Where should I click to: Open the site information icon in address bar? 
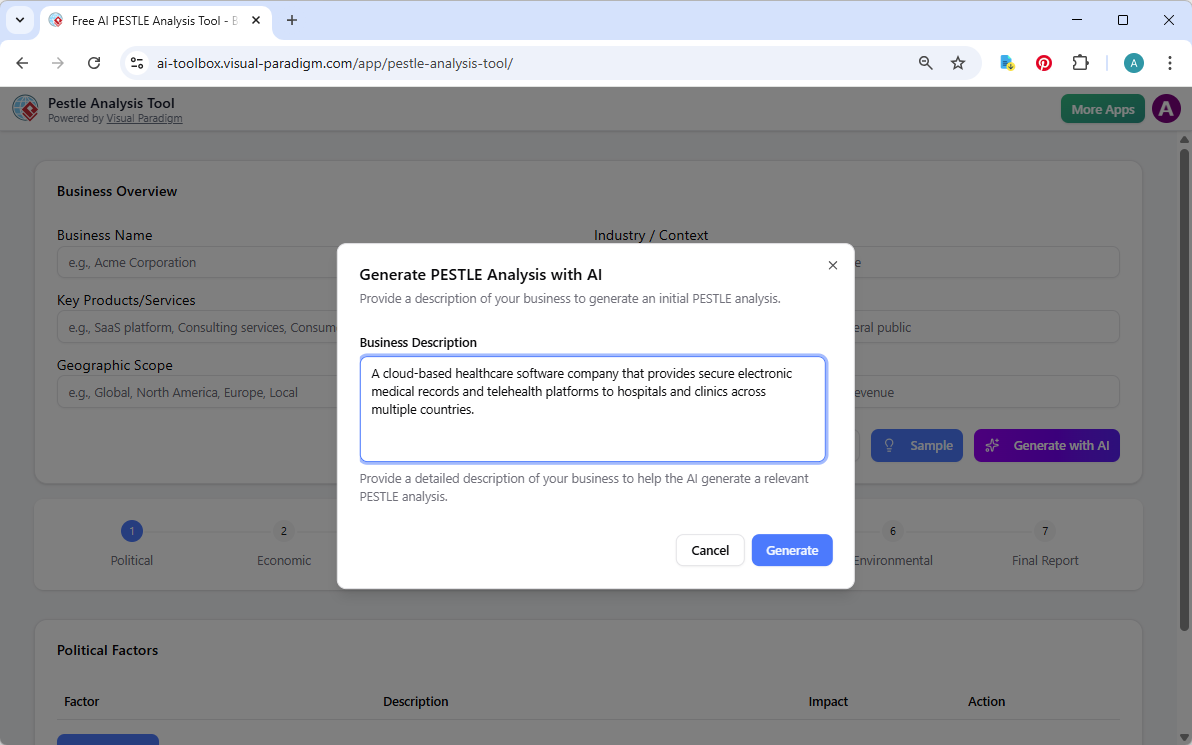pyautogui.click(x=136, y=62)
